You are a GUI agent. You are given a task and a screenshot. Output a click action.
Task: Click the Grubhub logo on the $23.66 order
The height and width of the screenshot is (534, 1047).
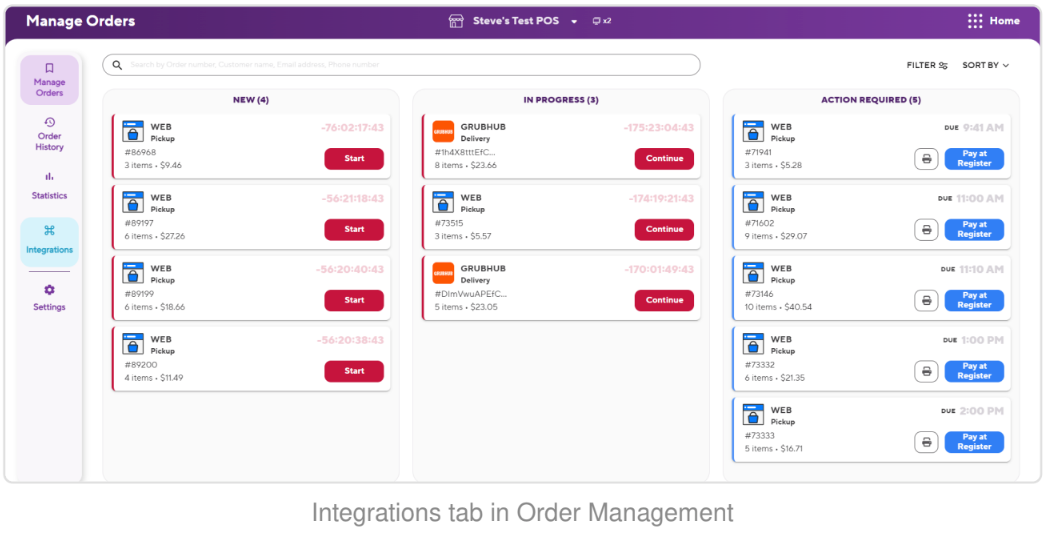coord(443,131)
